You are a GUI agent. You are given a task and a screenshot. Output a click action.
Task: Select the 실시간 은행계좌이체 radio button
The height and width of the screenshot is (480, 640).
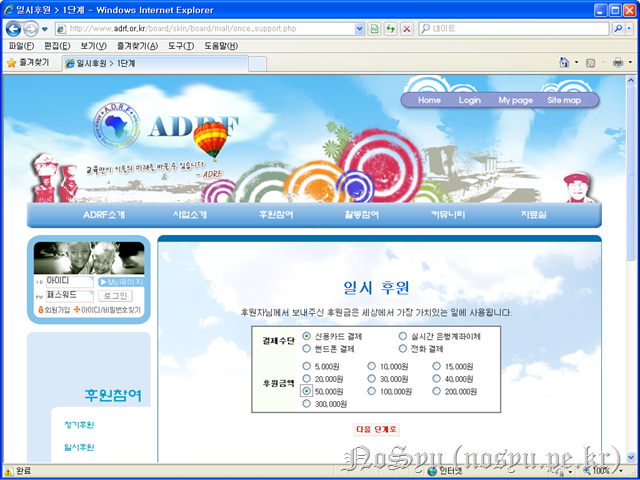pos(403,337)
